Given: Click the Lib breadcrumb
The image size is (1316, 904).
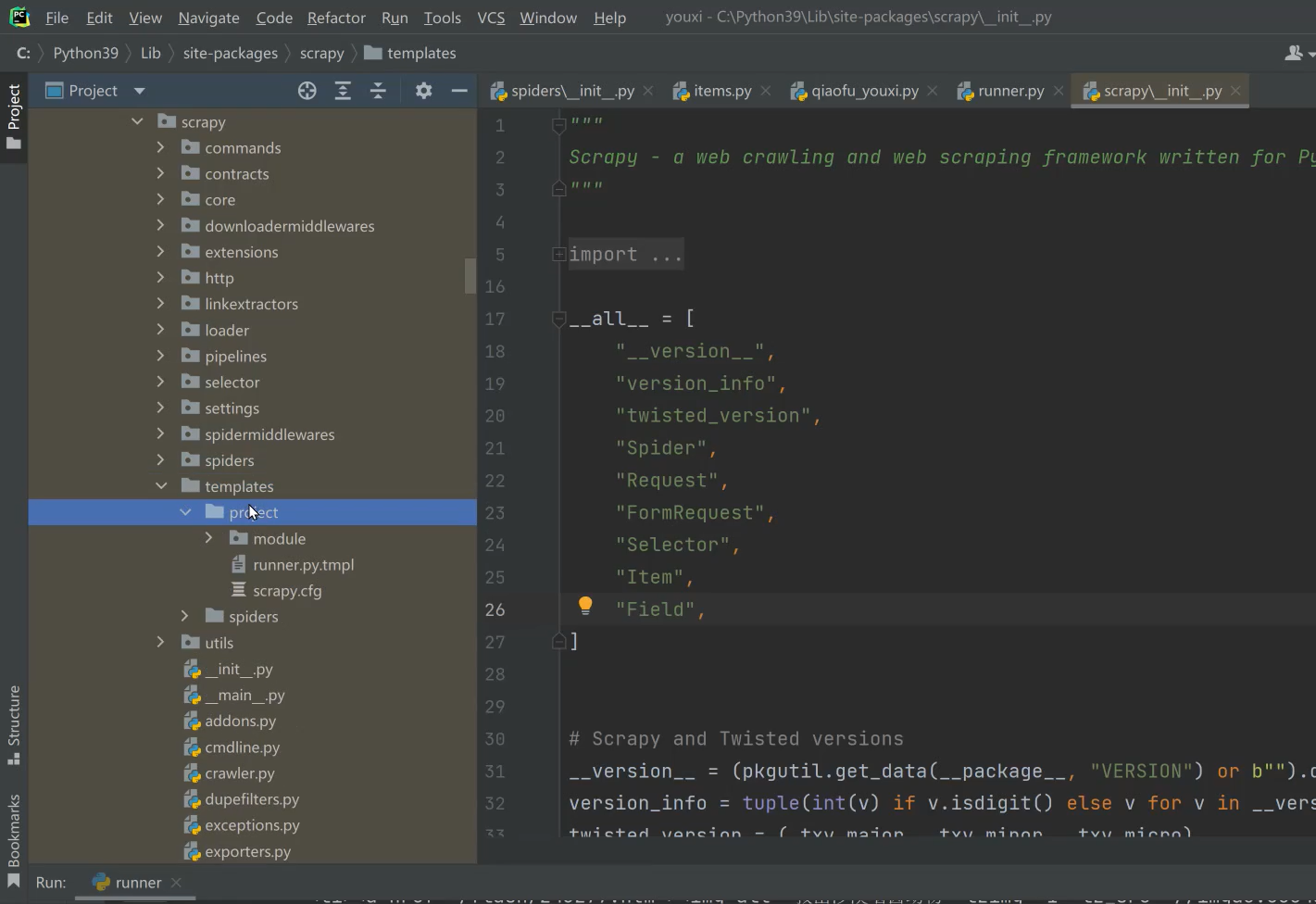Looking at the screenshot, I should [x=151, y=54].
